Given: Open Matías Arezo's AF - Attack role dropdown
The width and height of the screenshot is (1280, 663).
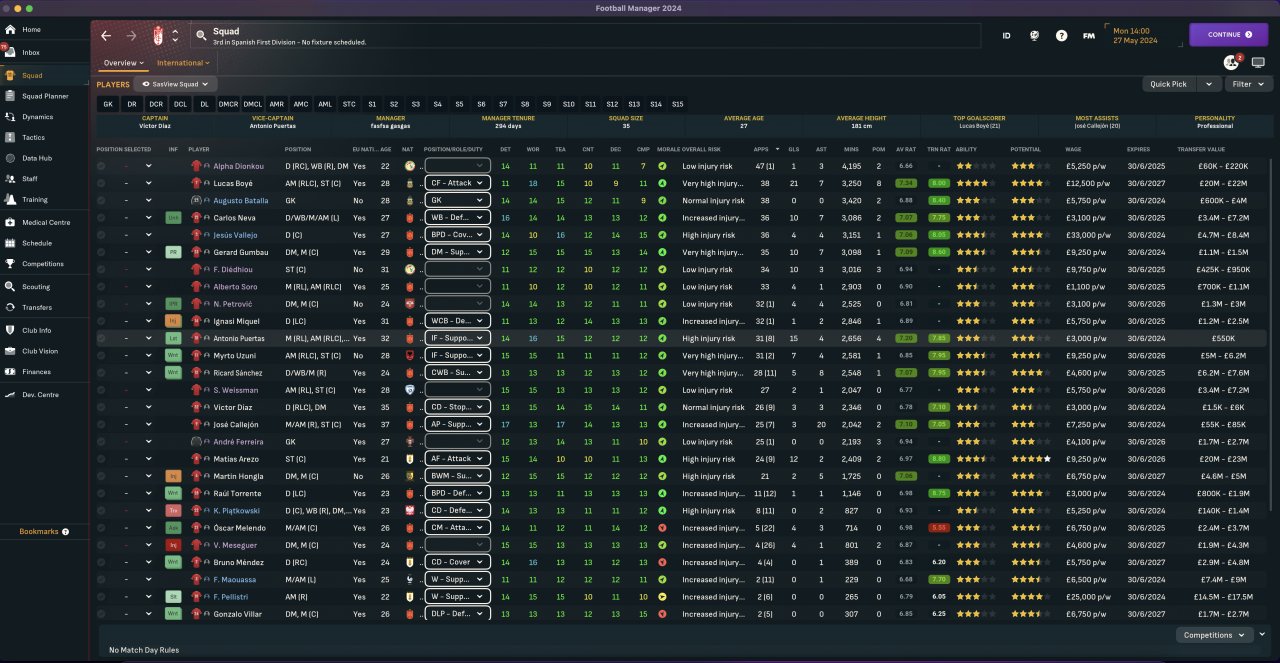Looking at the screenshot, I should pos(457,459).
